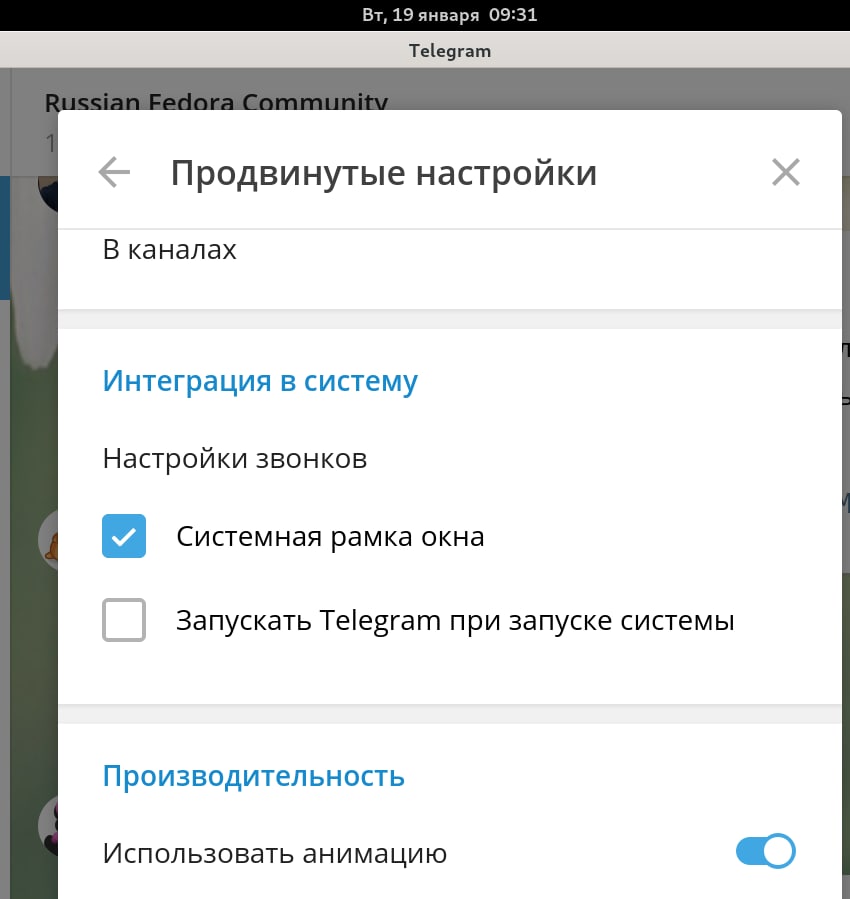Click the Использовать анимацию label
The height and width of the screenshot is (899, 850).
tap(275, 853)
